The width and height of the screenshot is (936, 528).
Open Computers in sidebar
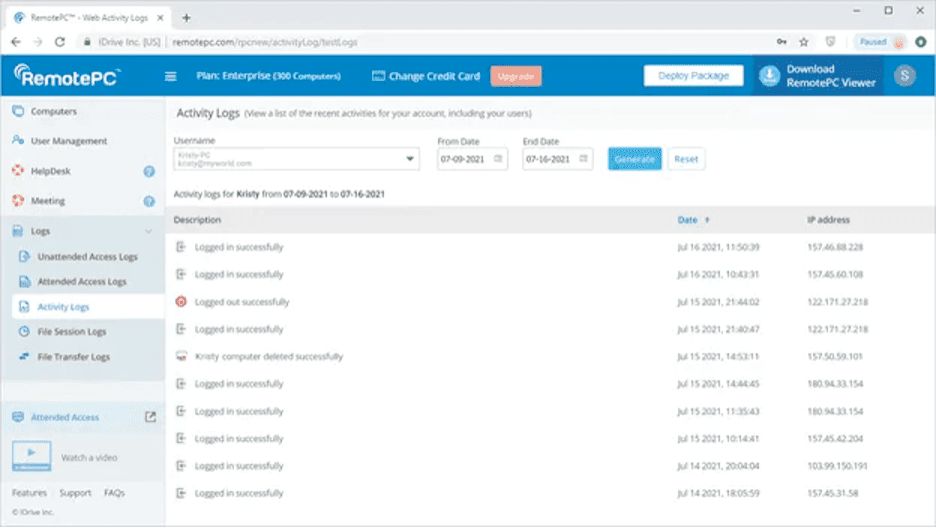(x=53, y=112)
